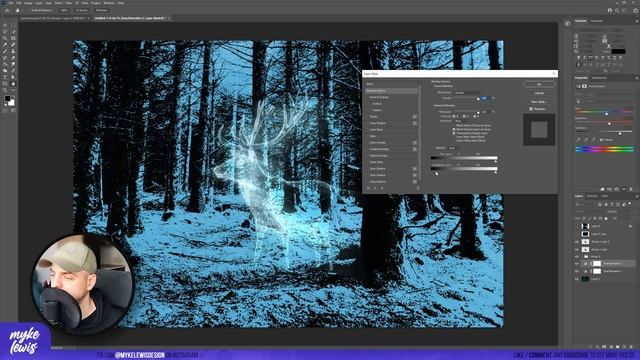Open the File menu

11,3
